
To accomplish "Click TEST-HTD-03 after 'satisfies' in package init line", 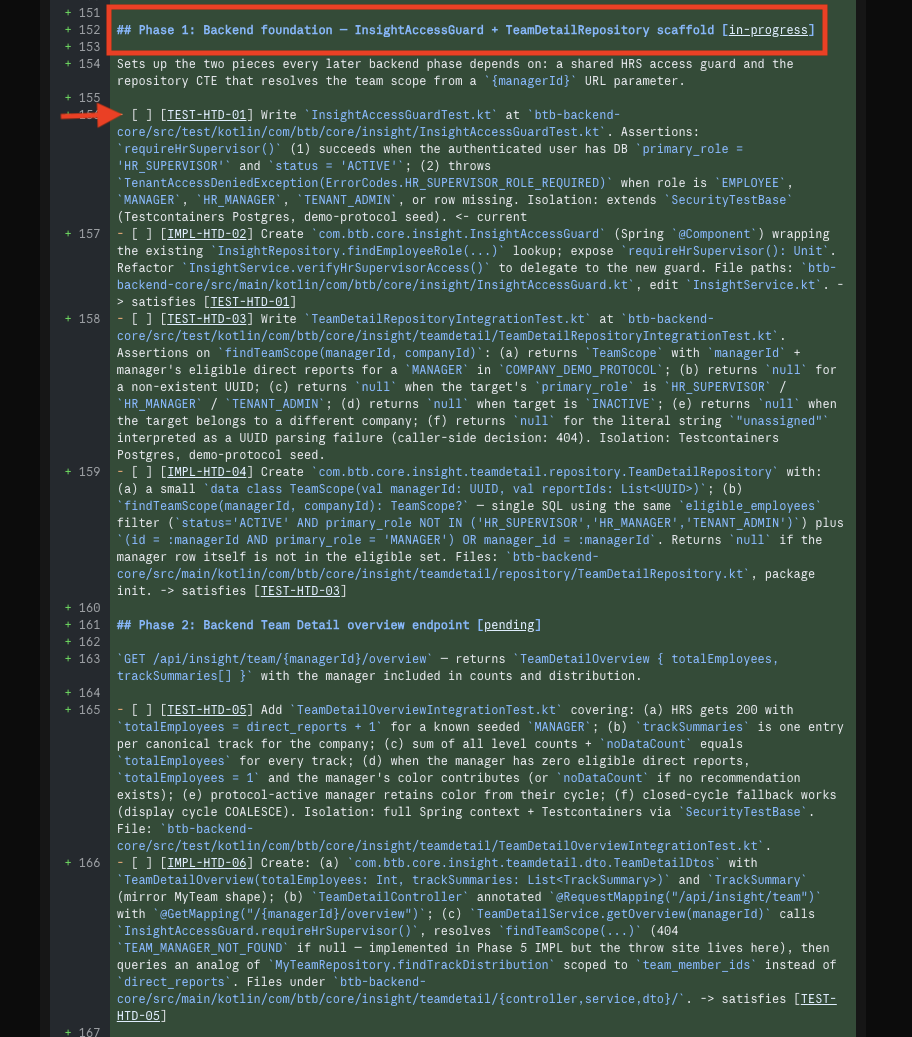I will pyautogui.click(x=300, y=591).
